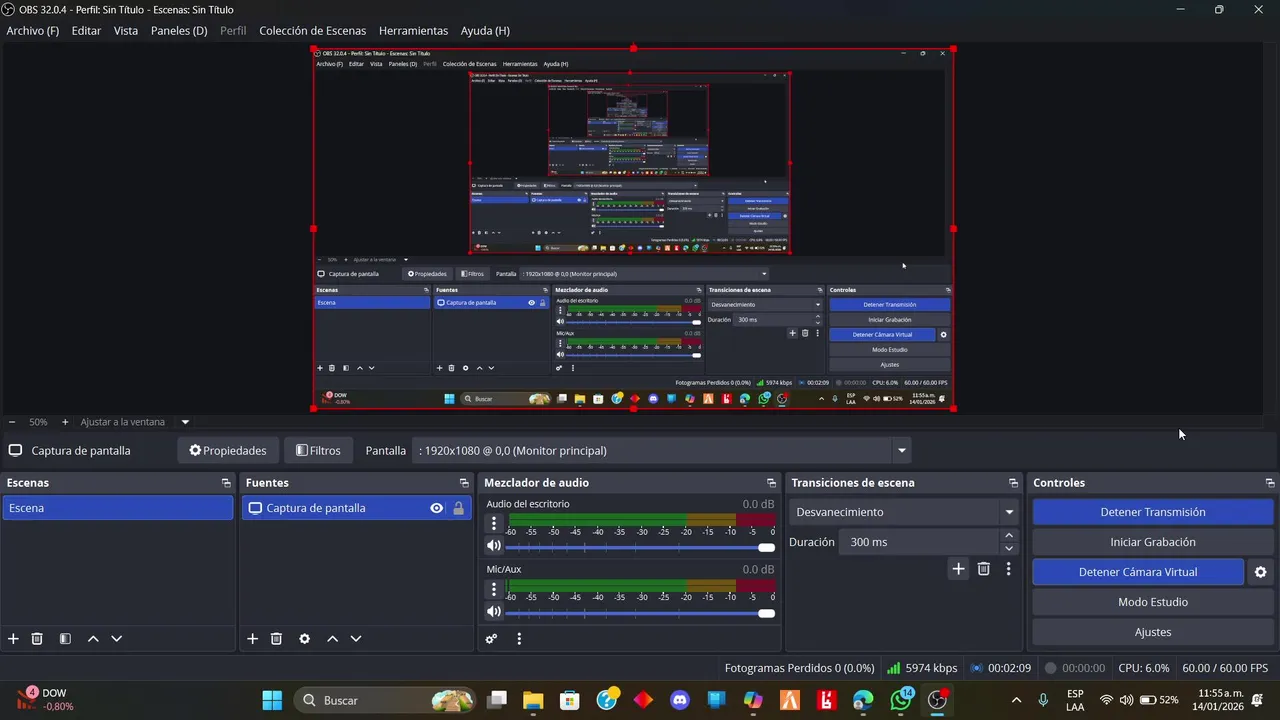Open audio mixer three-dot menu at bottom
Viewport: 1280px width, 720px height.
pyautogui.click(x=519, y=639)
